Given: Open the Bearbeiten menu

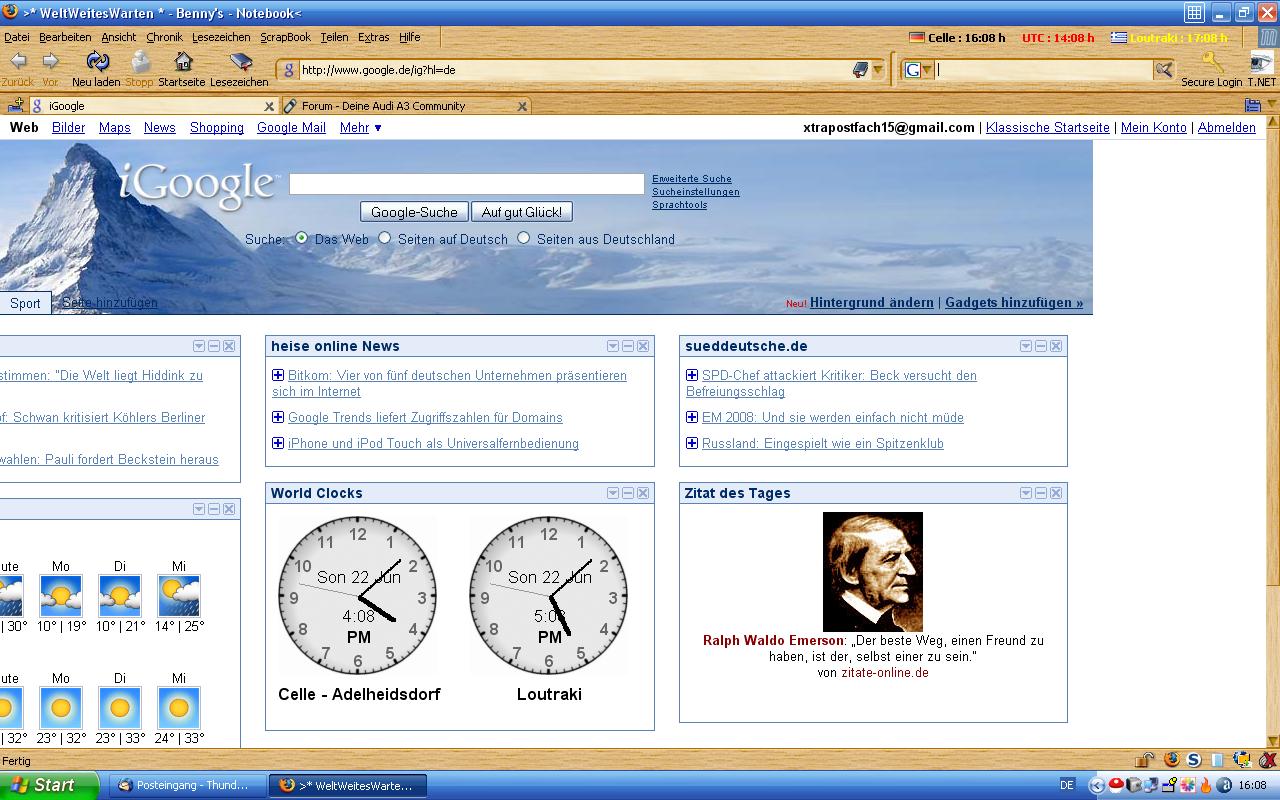Looking at the screenshot, I should coord(65,37).
